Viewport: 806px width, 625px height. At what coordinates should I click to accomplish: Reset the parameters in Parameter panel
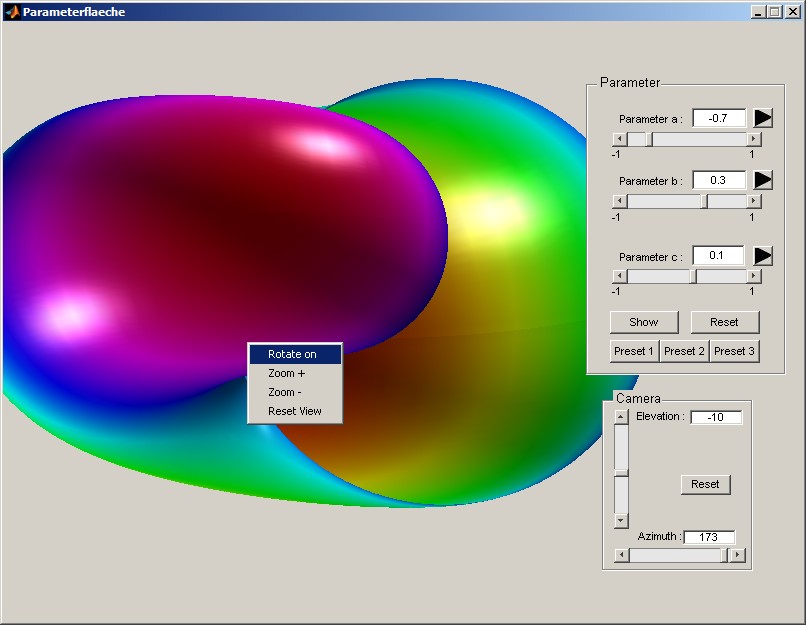pyautogui.click(x=725, y=322)
